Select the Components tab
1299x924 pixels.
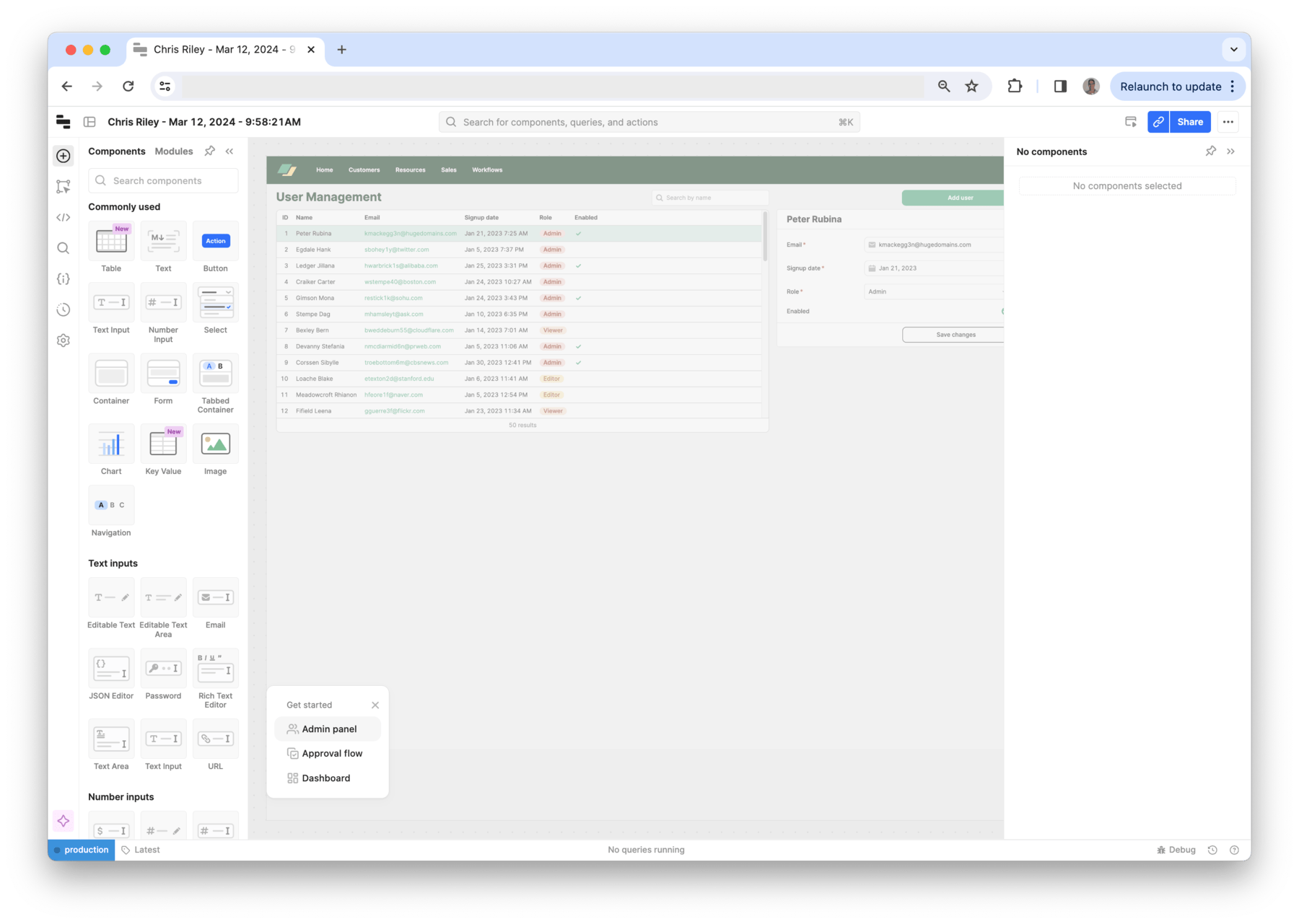click(x=117, y=151)
